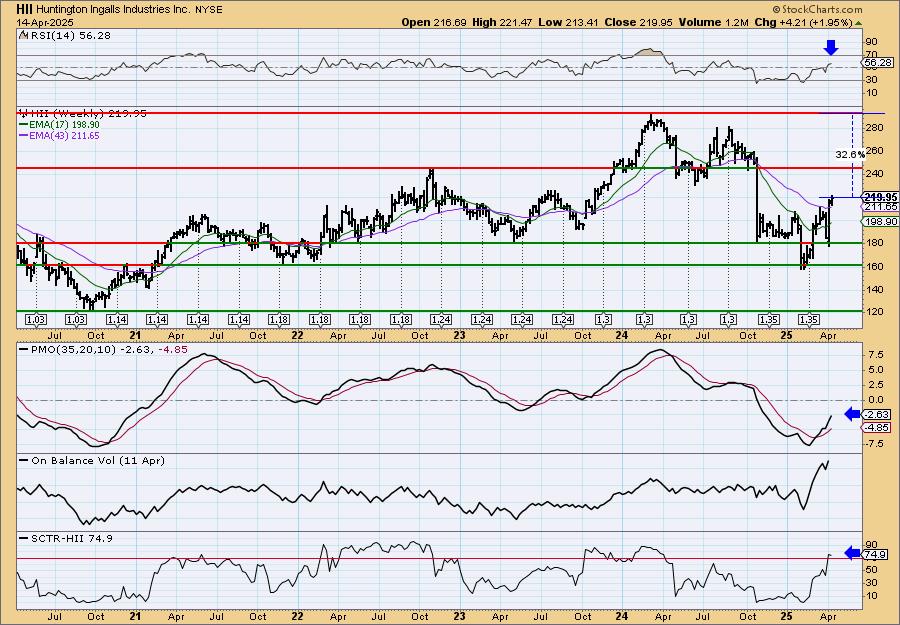Click the 120 price axis label
Image resolution: width=900 pixels, height=625 pixels.
[876, 313]
